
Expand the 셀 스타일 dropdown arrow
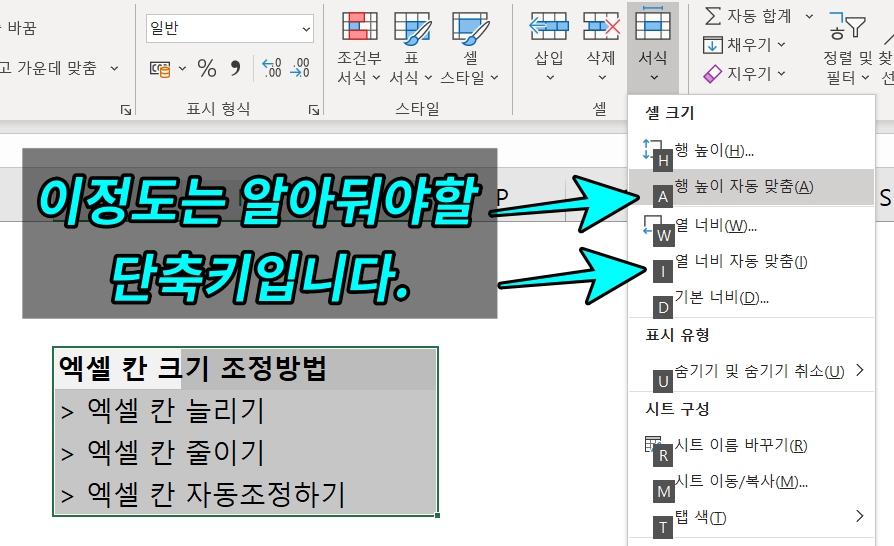pos(494,78)
